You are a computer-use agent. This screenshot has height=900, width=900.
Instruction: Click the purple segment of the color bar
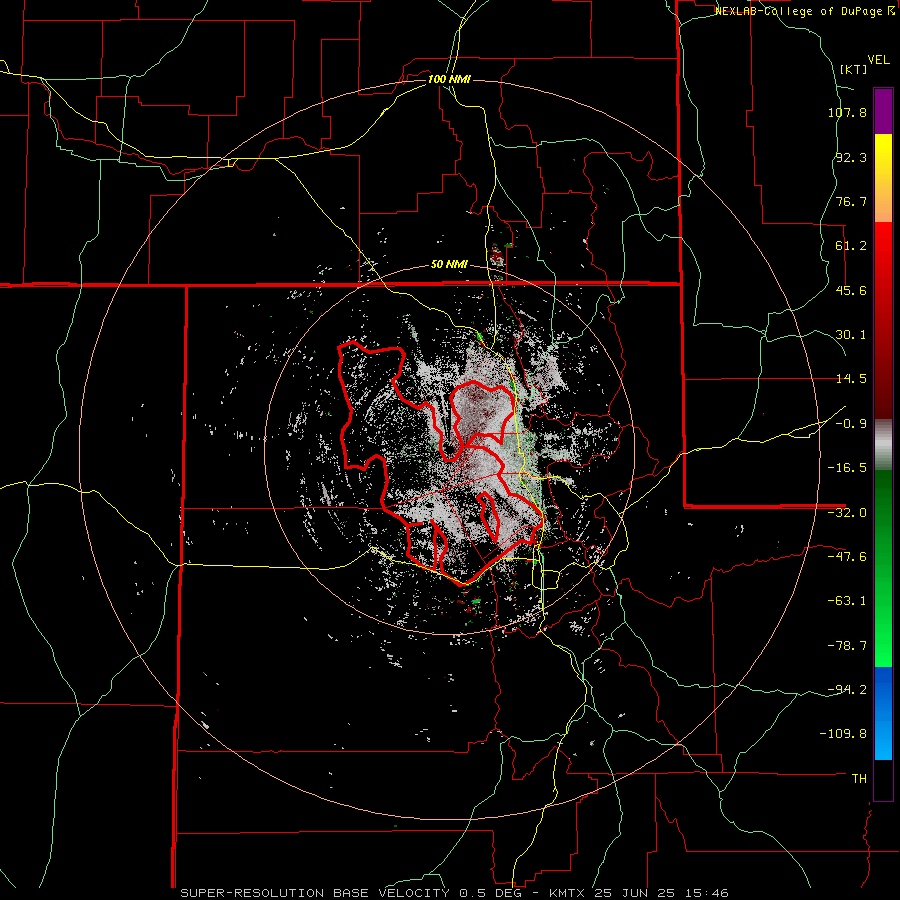[x=883, y=111]
